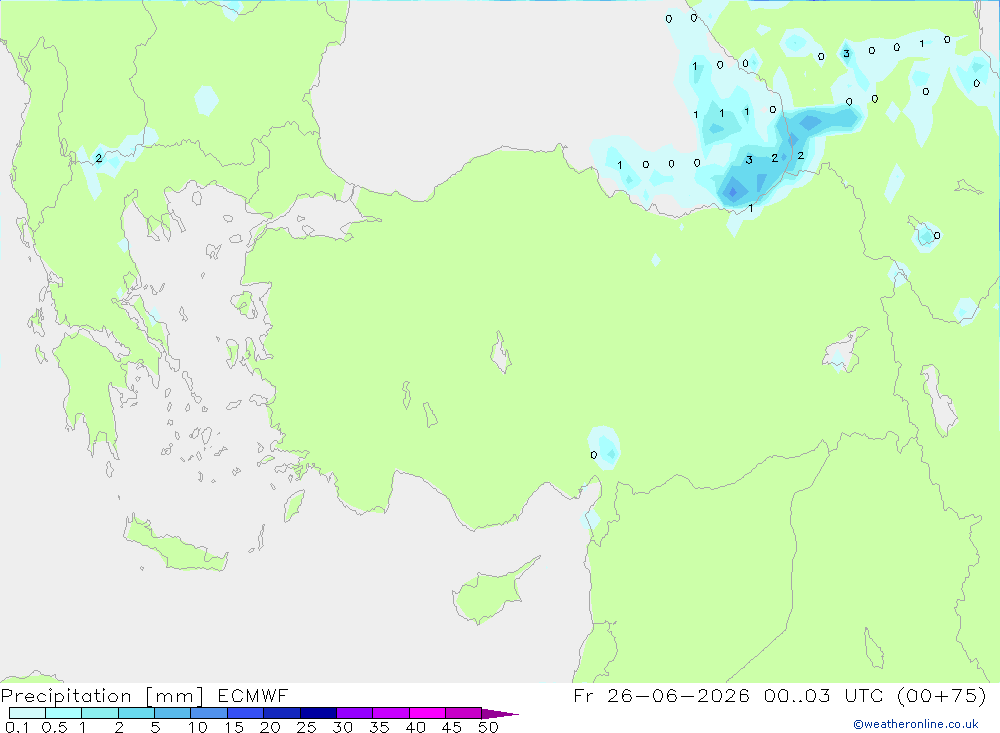Click legend label '10'

[x=197, y=727]
